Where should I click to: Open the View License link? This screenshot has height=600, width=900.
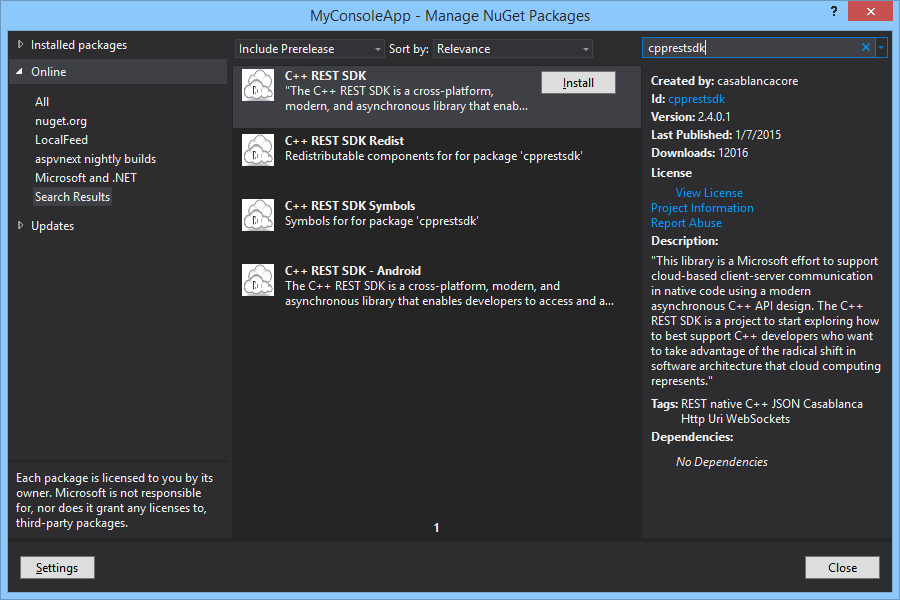[x=708, y=192]
